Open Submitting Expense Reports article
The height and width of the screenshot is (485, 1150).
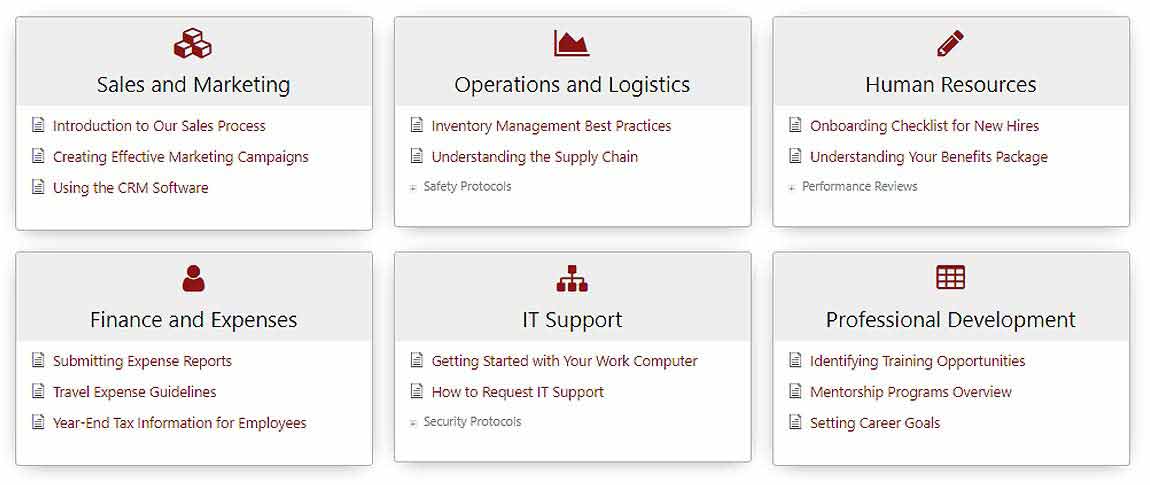[142, 361]
